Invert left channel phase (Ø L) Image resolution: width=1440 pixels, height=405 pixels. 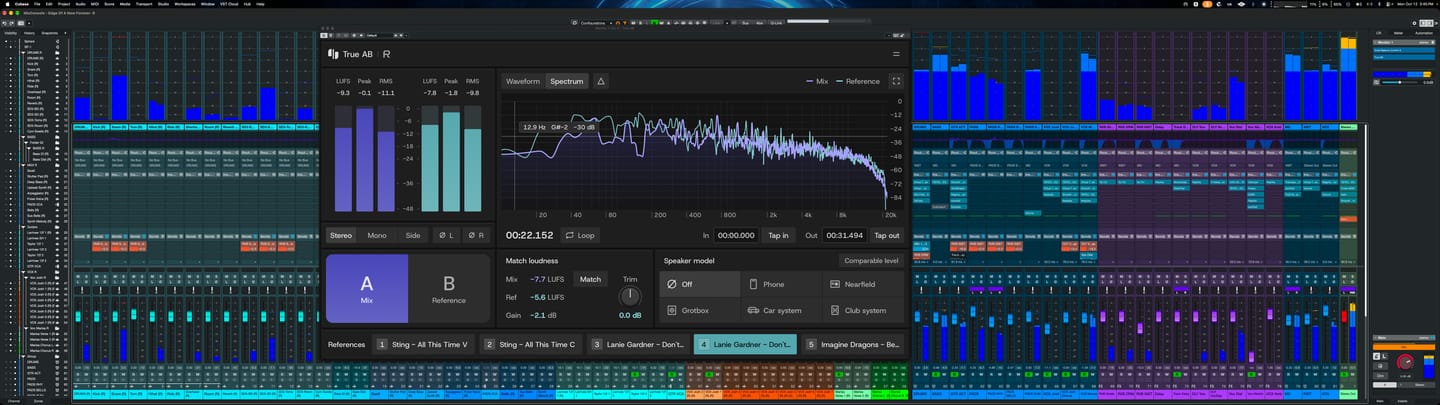(445, 235)
